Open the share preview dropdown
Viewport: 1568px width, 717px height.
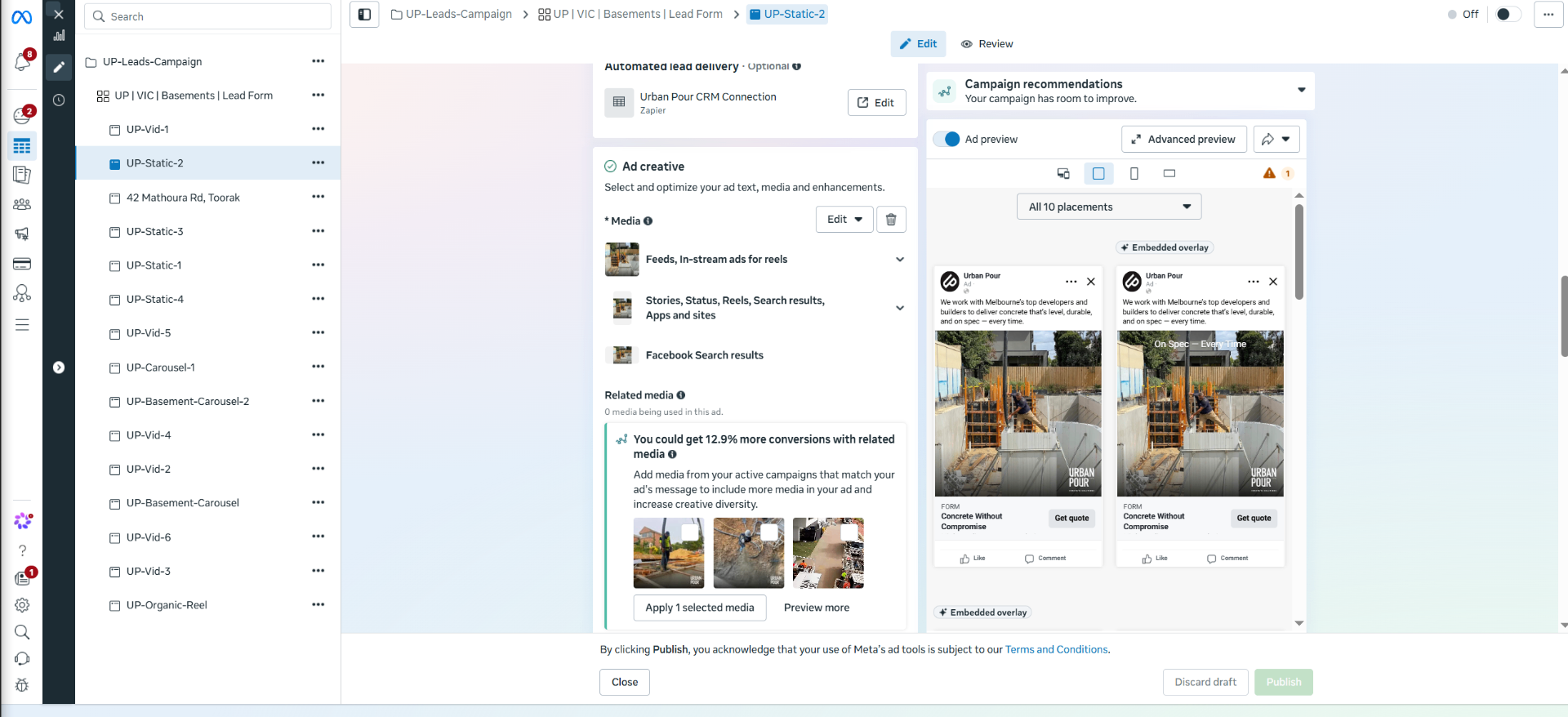[x=1276, y=139]
